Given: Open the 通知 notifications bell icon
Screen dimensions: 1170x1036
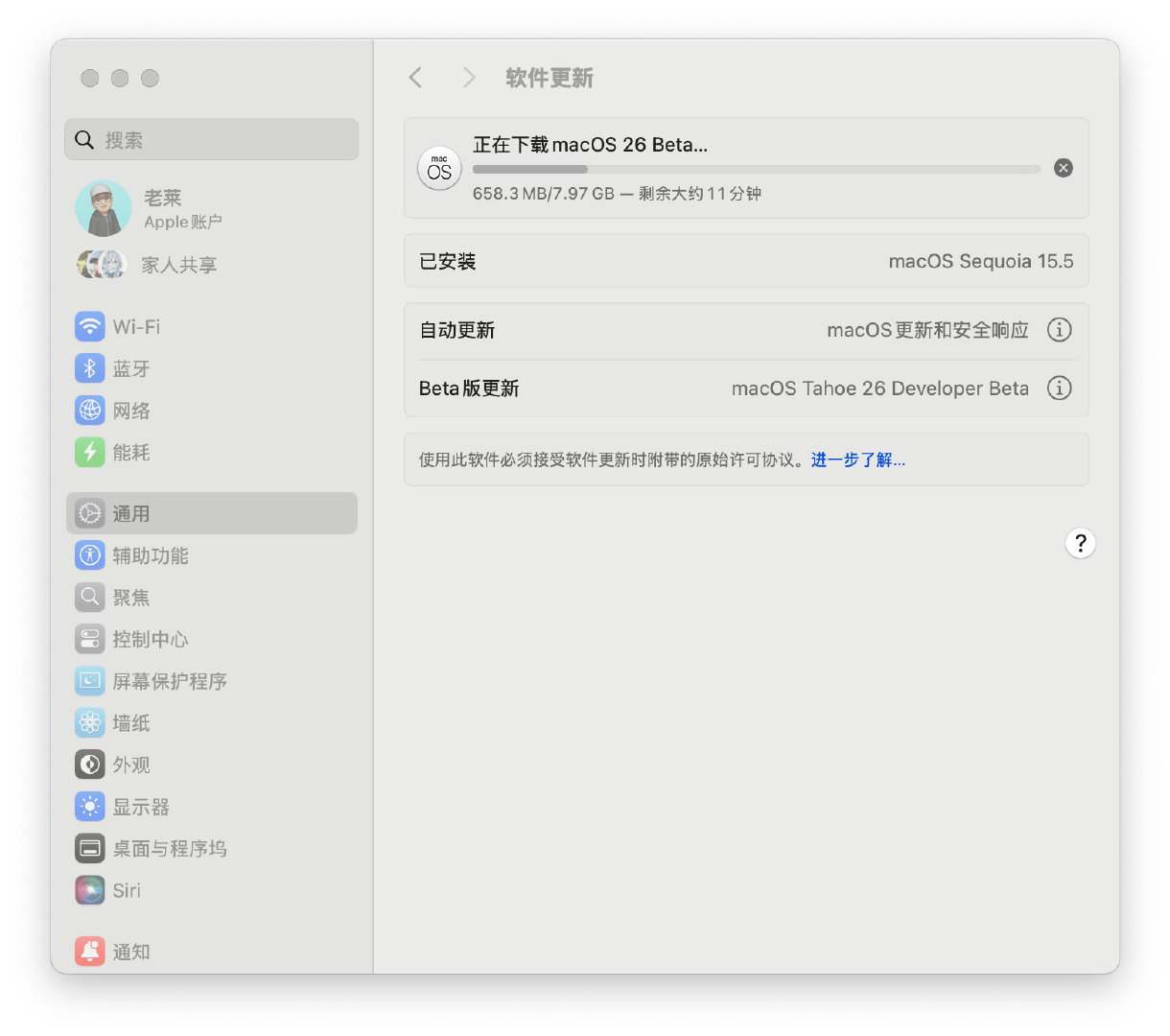Looking at the screenshot, I should coord(90,952).
